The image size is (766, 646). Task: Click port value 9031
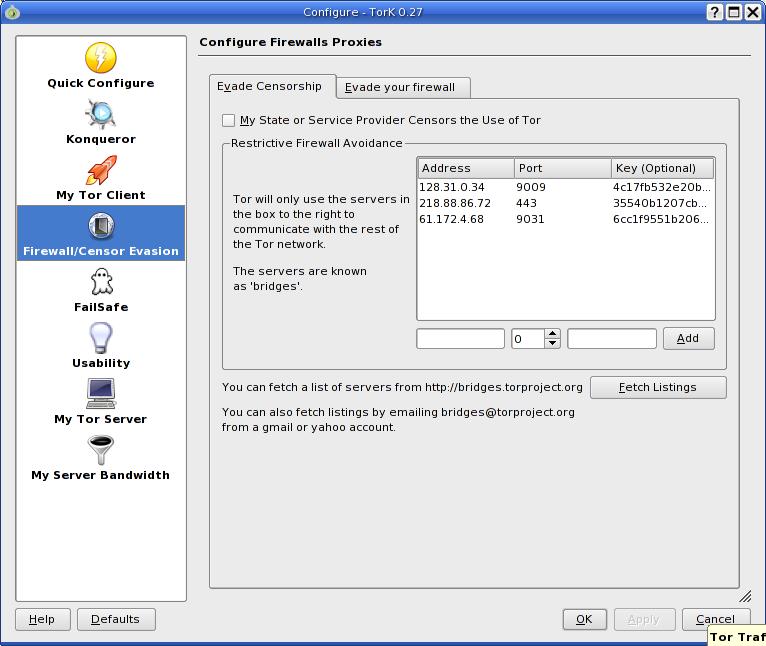click(x=530, y=219)
